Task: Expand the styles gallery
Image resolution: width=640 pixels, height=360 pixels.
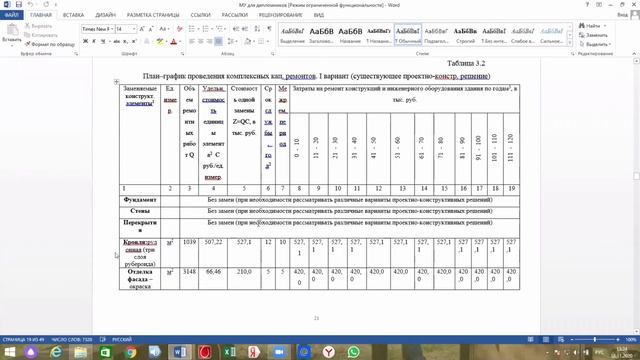Action: (570, 42)
